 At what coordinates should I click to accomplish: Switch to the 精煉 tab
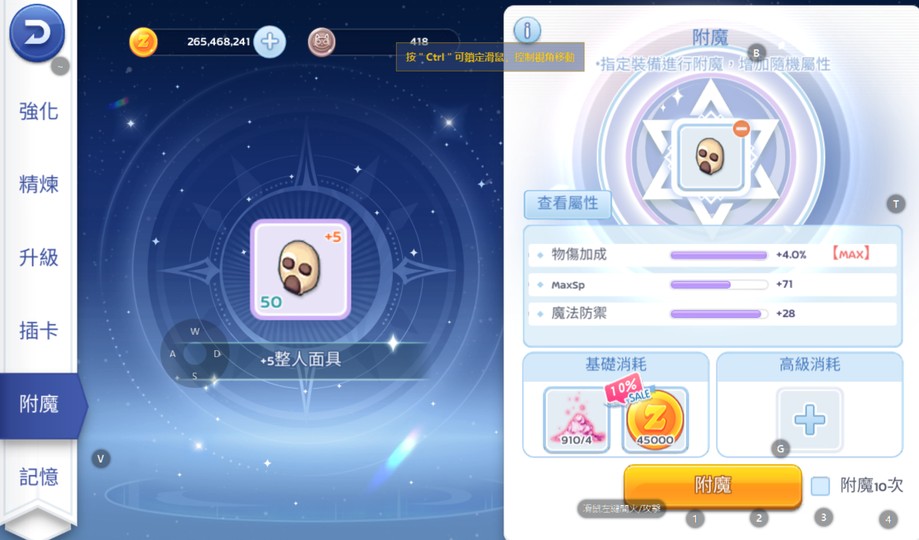click(x=39, y=184)
